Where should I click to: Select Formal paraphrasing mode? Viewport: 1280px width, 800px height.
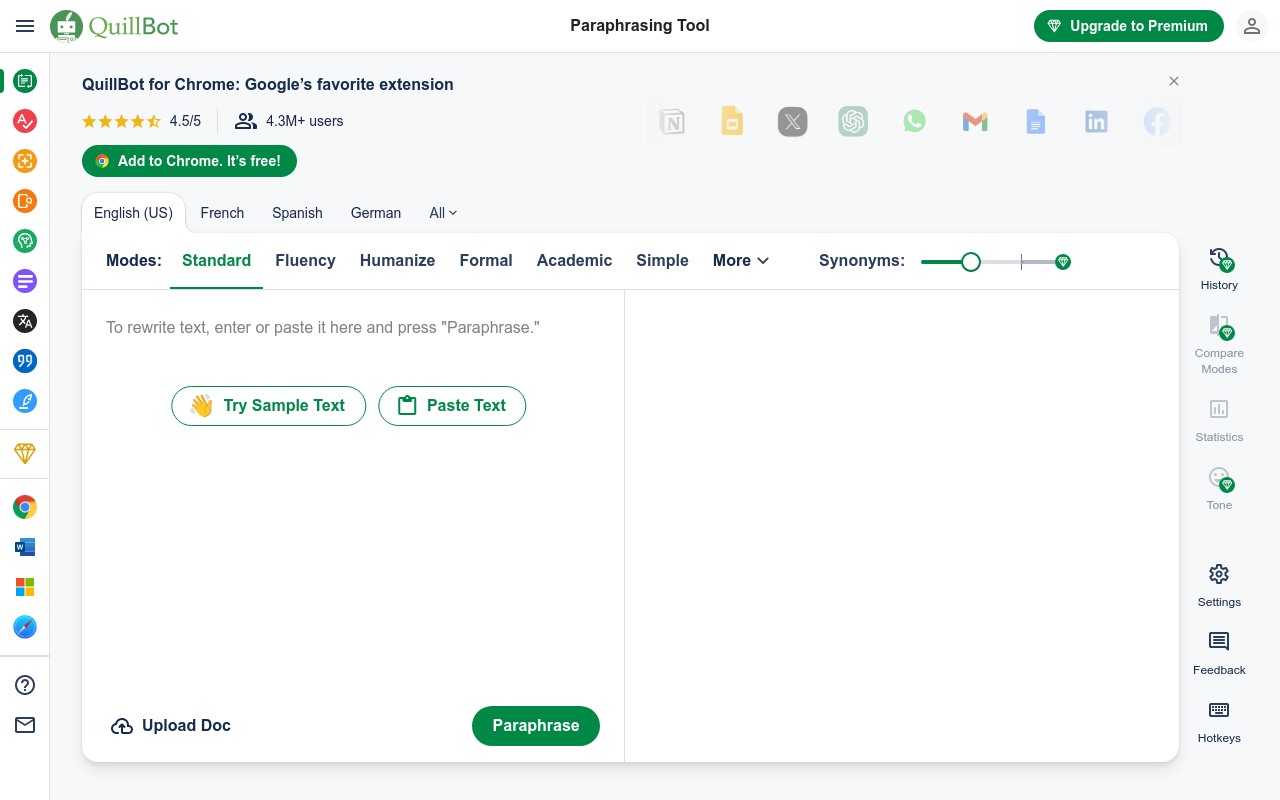tap(486, 260)
